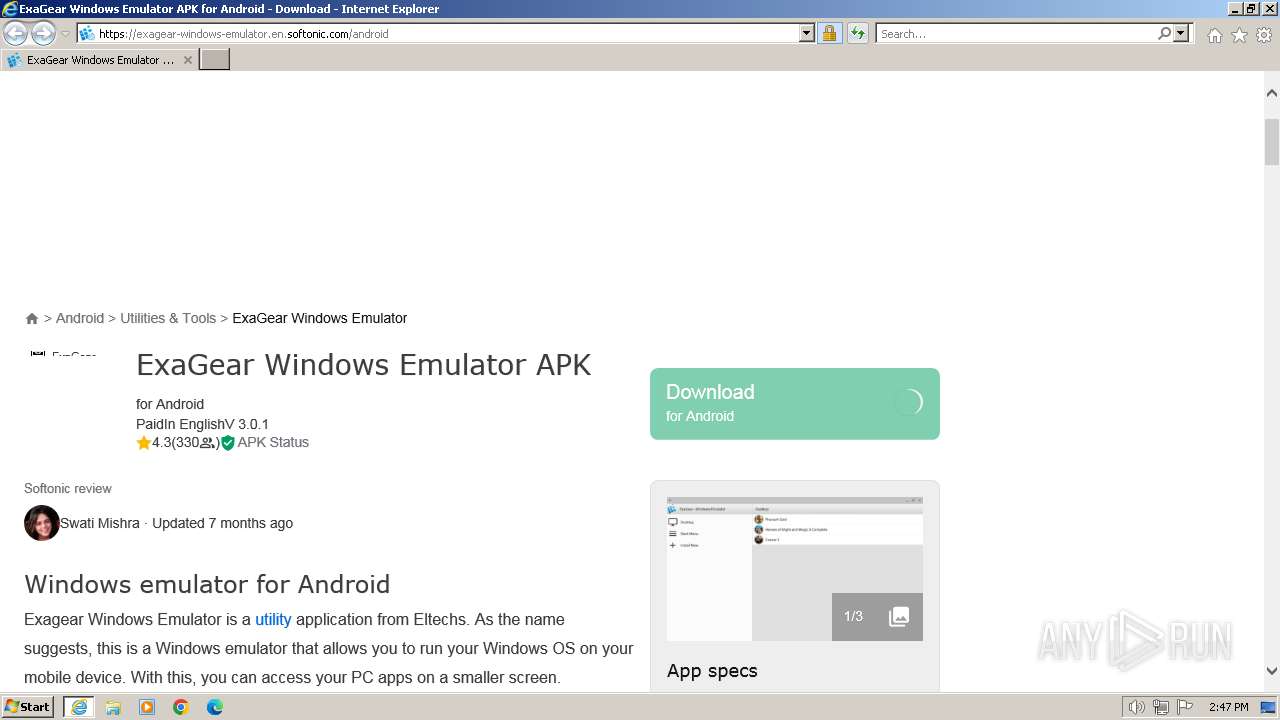Click inside the Search box

coord(1016,33)
